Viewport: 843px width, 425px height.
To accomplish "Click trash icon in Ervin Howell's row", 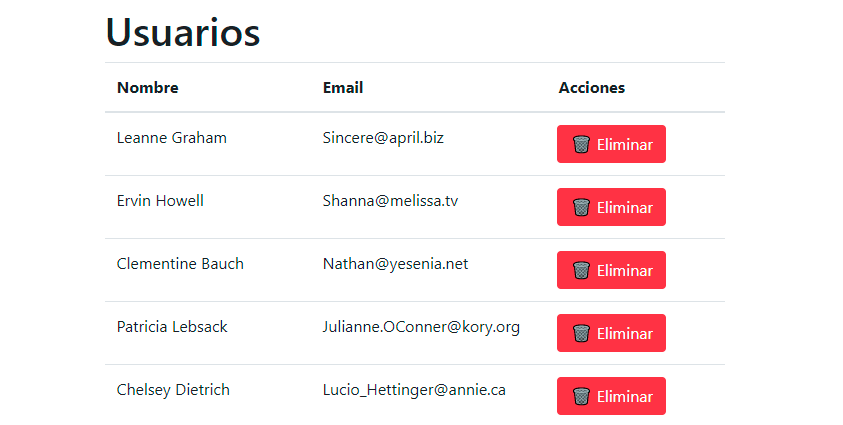I will [581, 207].
